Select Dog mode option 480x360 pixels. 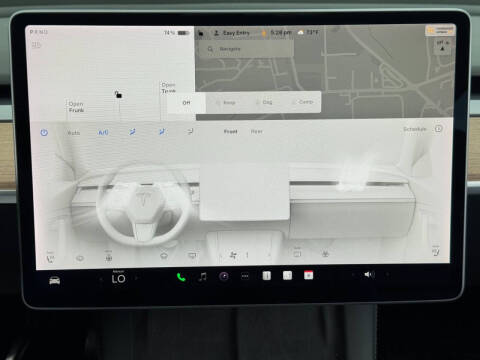click(264, 102)
